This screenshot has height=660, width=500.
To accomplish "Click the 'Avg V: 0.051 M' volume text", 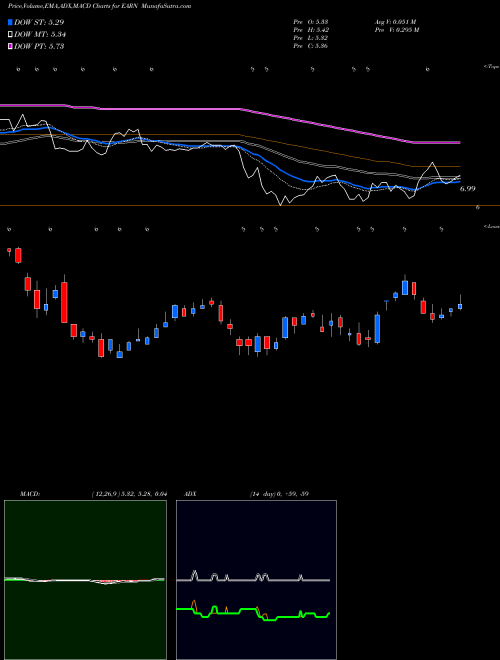I will point(396,22).
